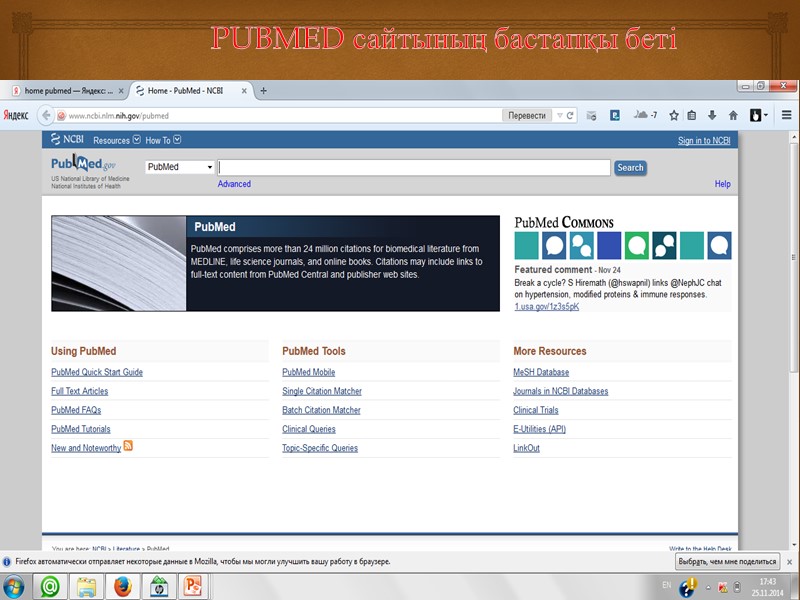Open MeSH Database link
The width and height of the screenshot is (800, 600).
pos(541,372)
